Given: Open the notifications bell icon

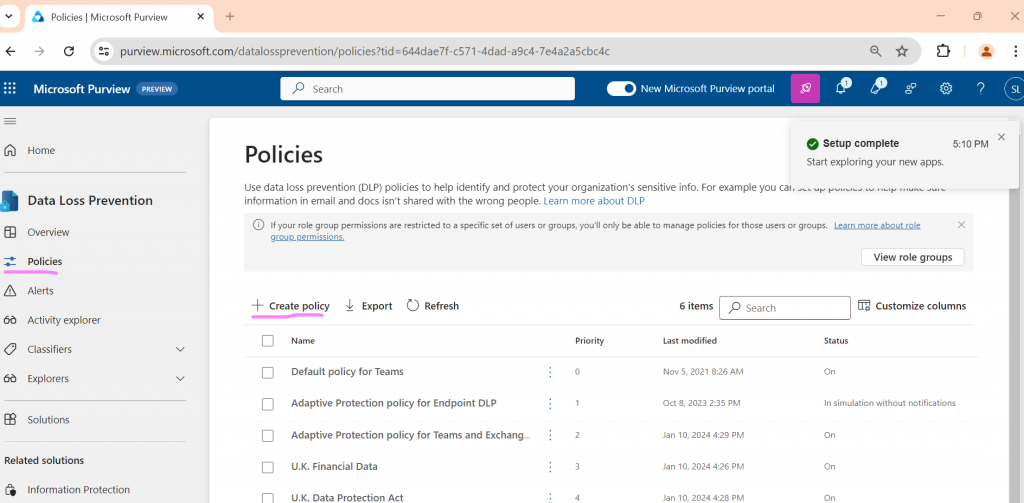Looking at the screenshot, I should [841, 89].
